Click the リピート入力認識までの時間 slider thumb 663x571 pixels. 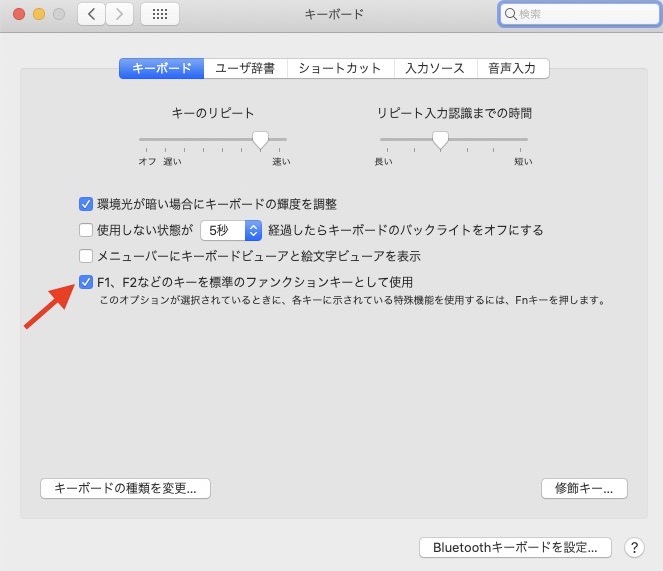click(x=441, y=140)
